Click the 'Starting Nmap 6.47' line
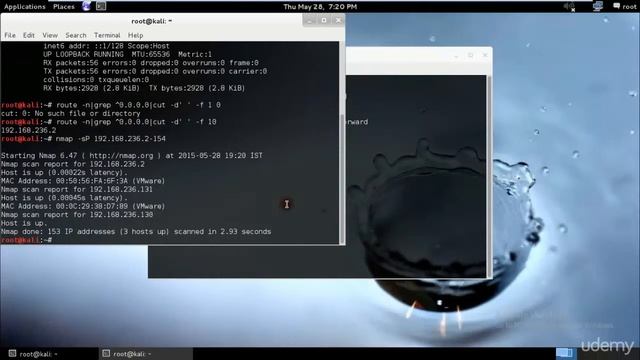This screenshot has height=360, width=640. [132, 156]
